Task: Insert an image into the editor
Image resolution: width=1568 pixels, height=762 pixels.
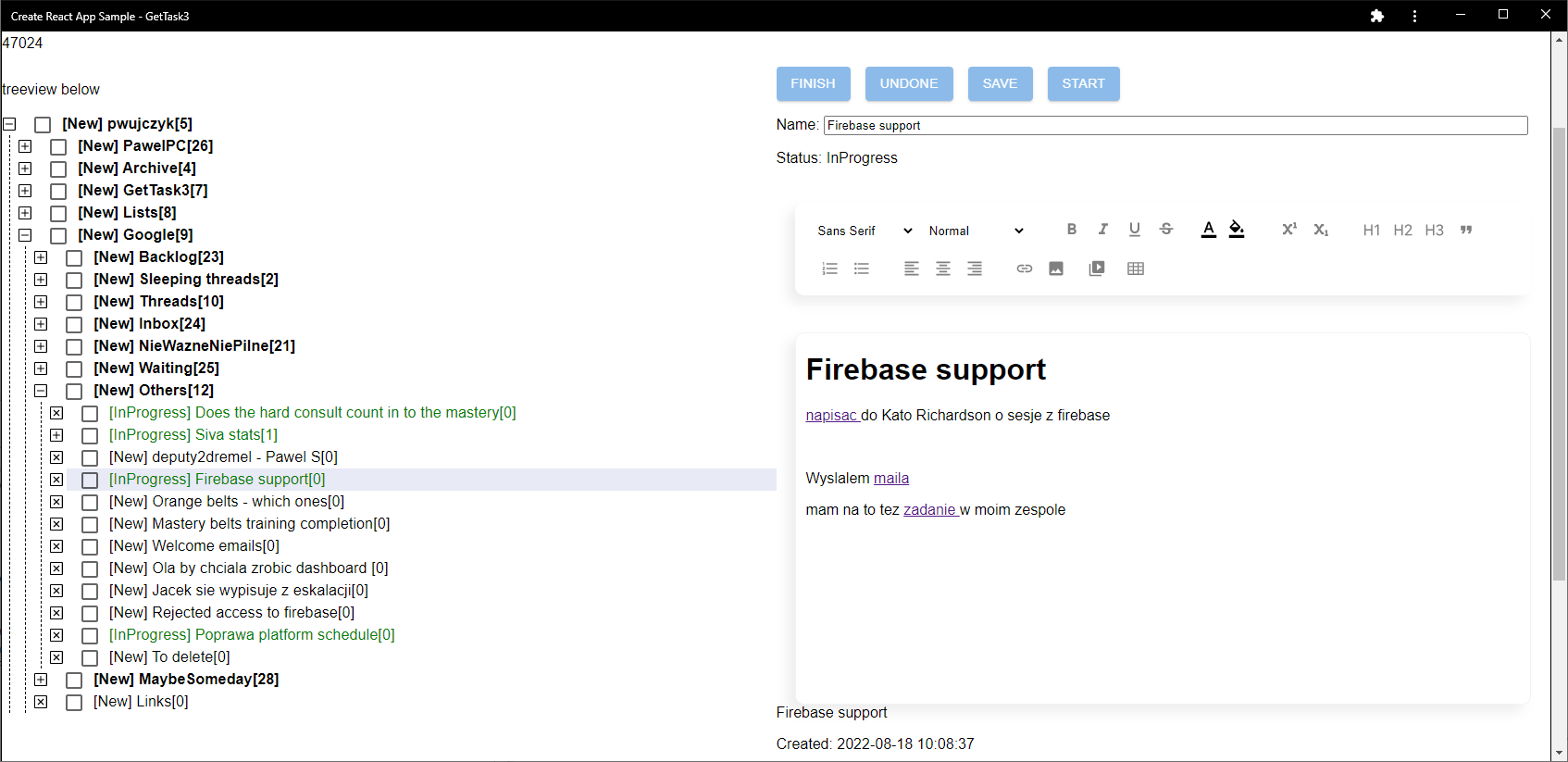Action: tap(1056, 269)
